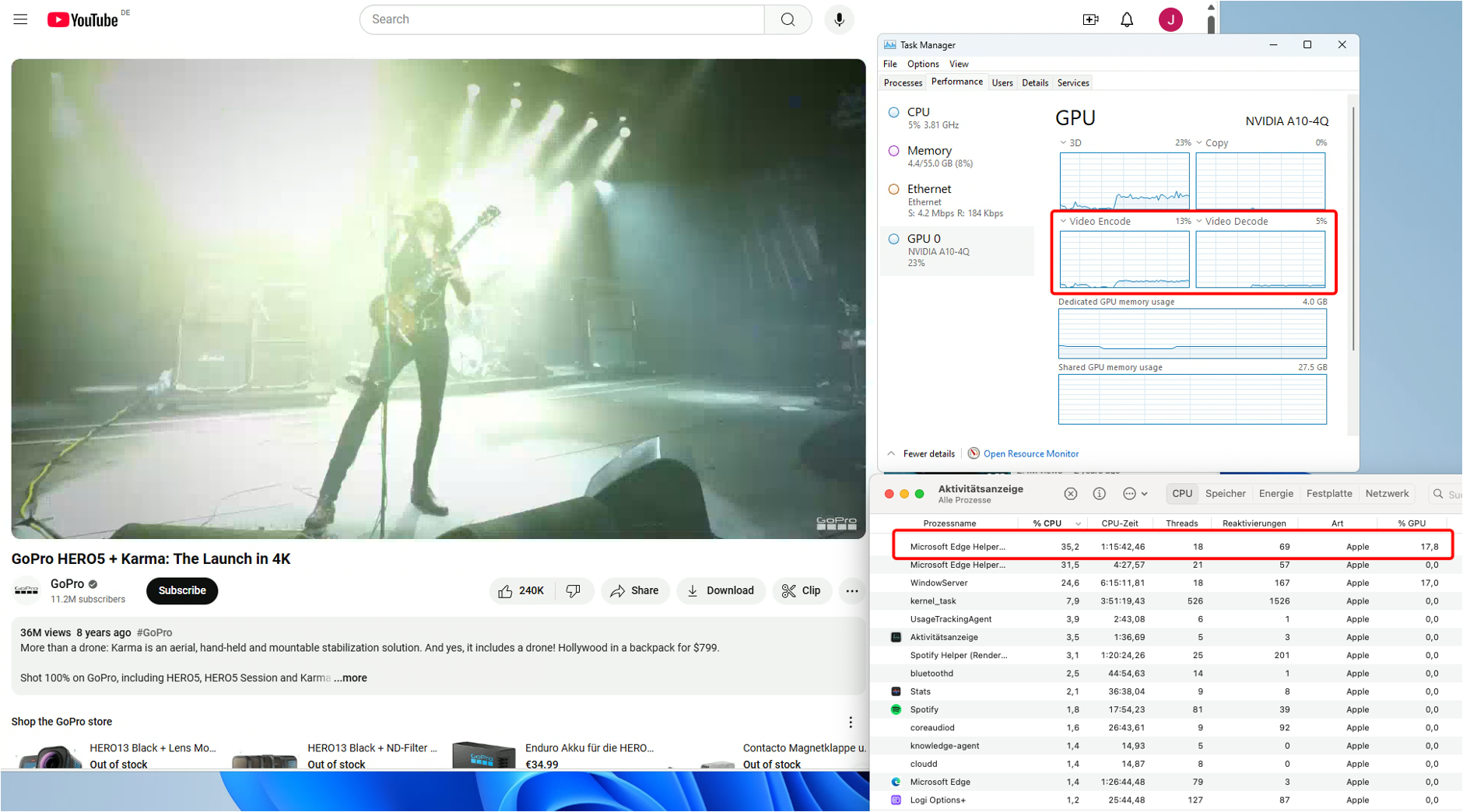Screen dimensions: 1463x812
Task: Select Memory in Task Manager sidebar
Action: (x=957, y=156)
